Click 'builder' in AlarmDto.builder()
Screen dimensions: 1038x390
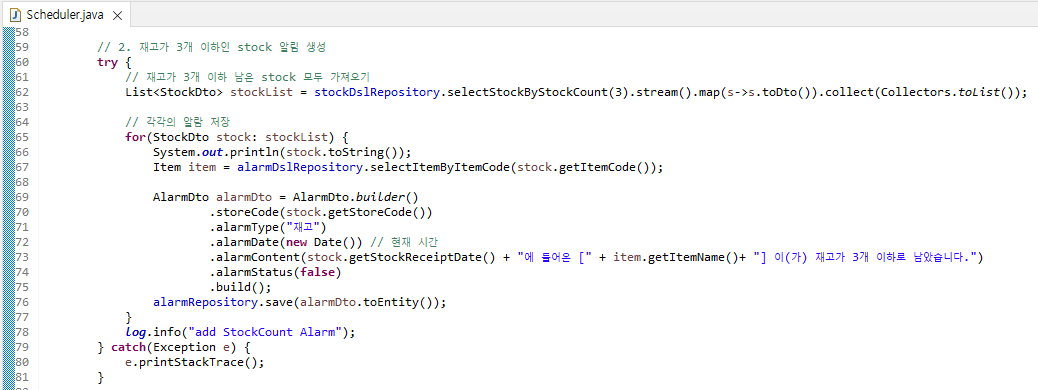coord(379,197)
